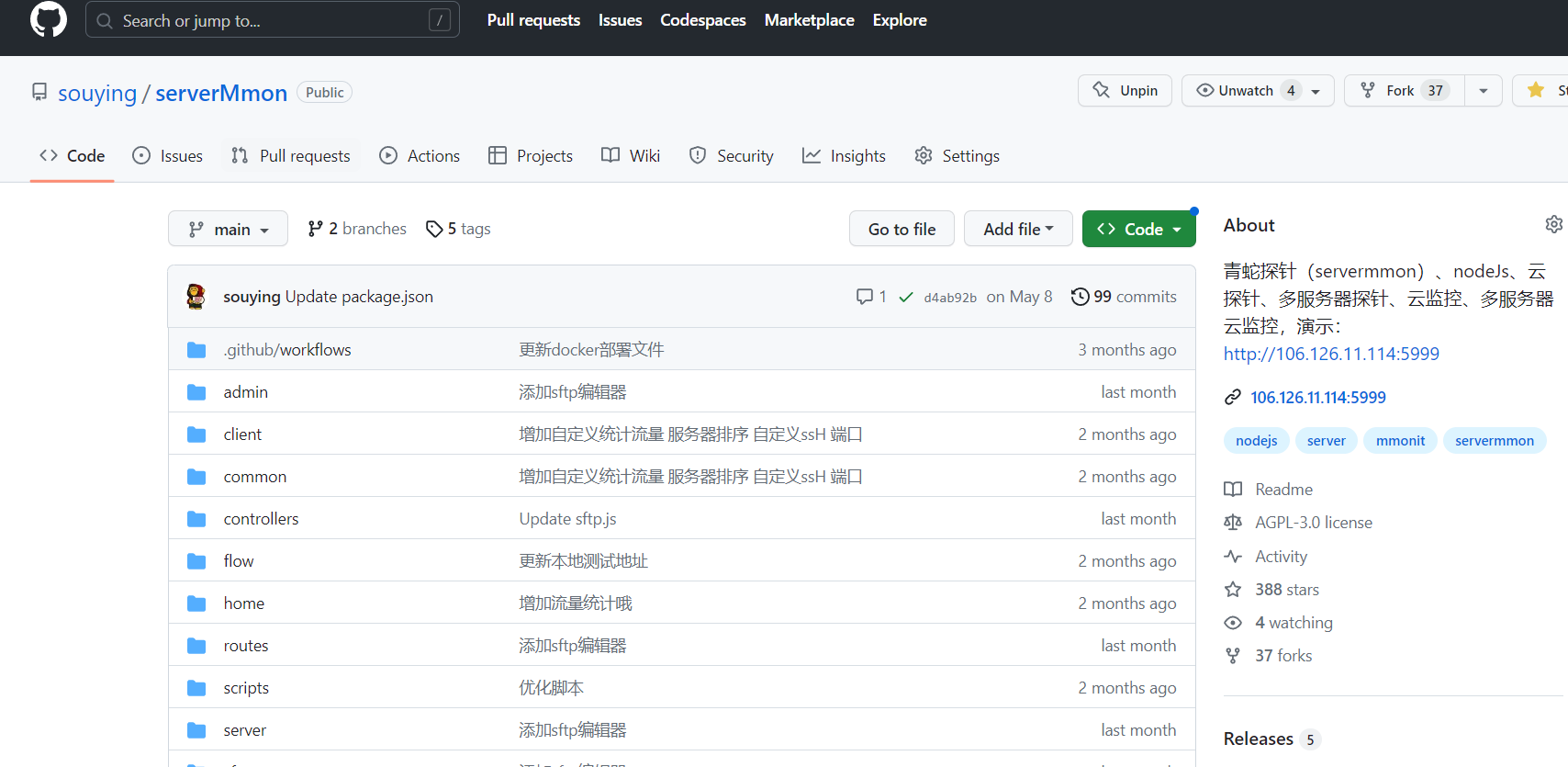1568x767 pixels.
Task: Open the Projects tab
Action: coord(531,156)
